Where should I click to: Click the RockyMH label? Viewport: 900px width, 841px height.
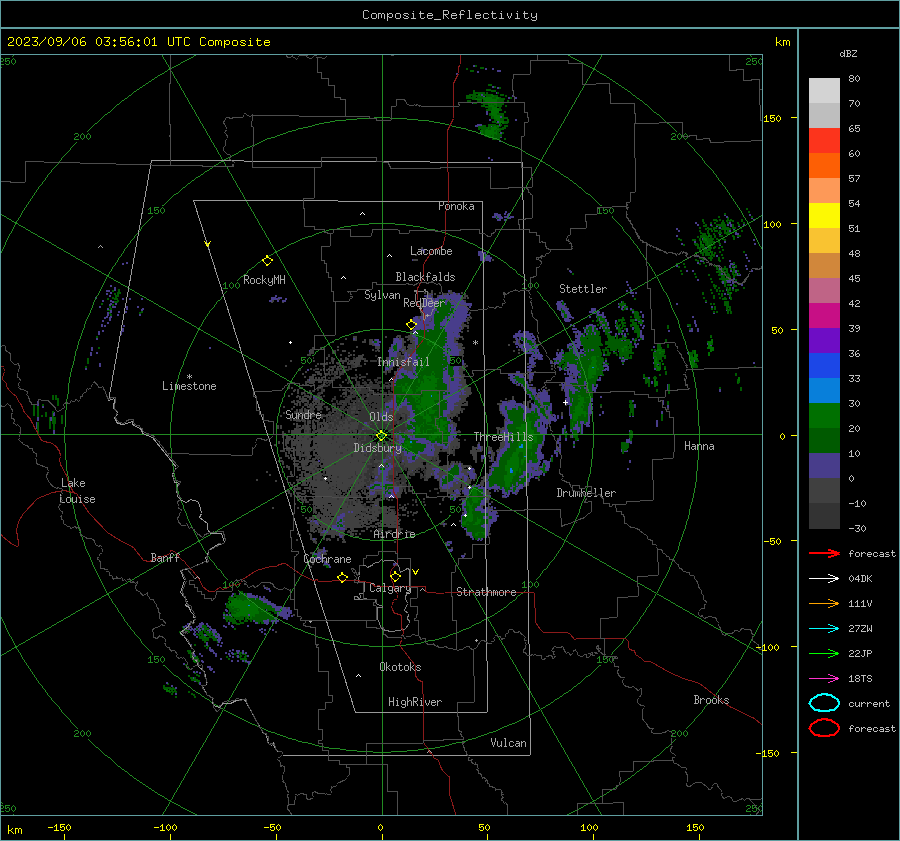click(x=264, y=280)
